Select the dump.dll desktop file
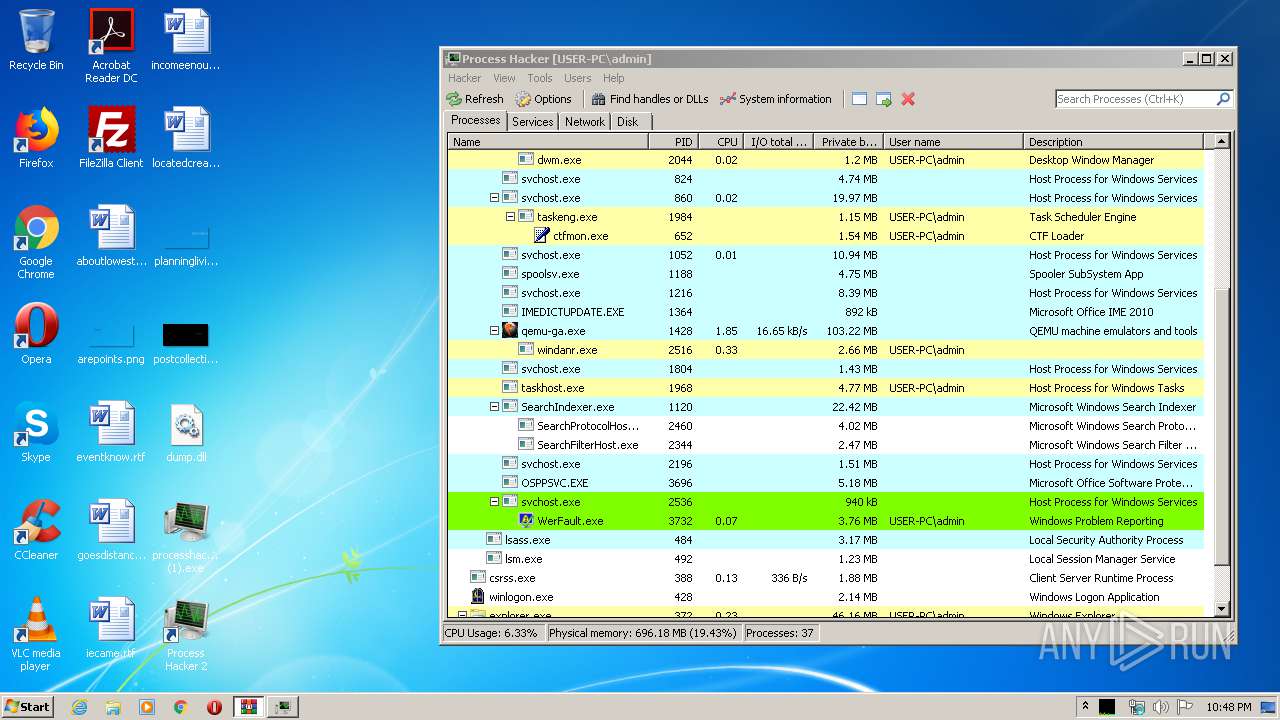Viewport: 1280px width, 720px height. click(x=186, y=432)
